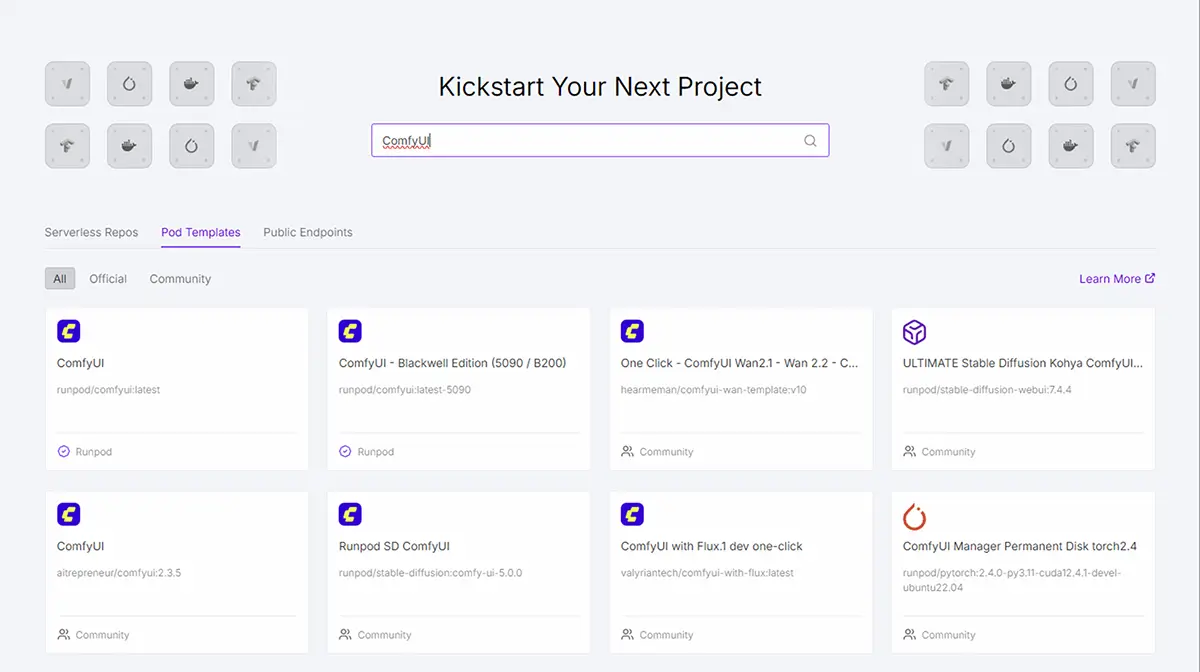The image size is (1200, 672).
Task: Click the ComfyUI Blackwell Edition logo icon
Action: (x=350, y=332)
